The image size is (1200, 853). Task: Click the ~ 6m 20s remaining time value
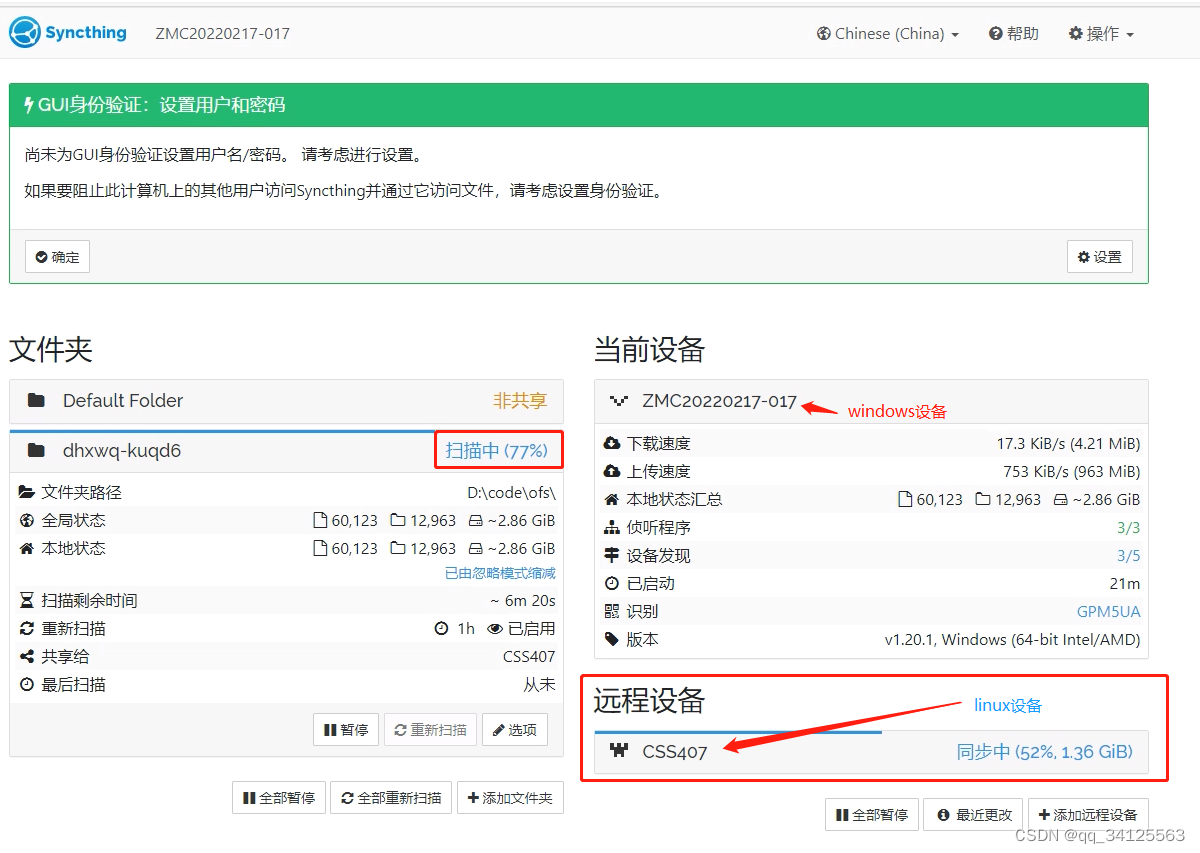point(523,601)
